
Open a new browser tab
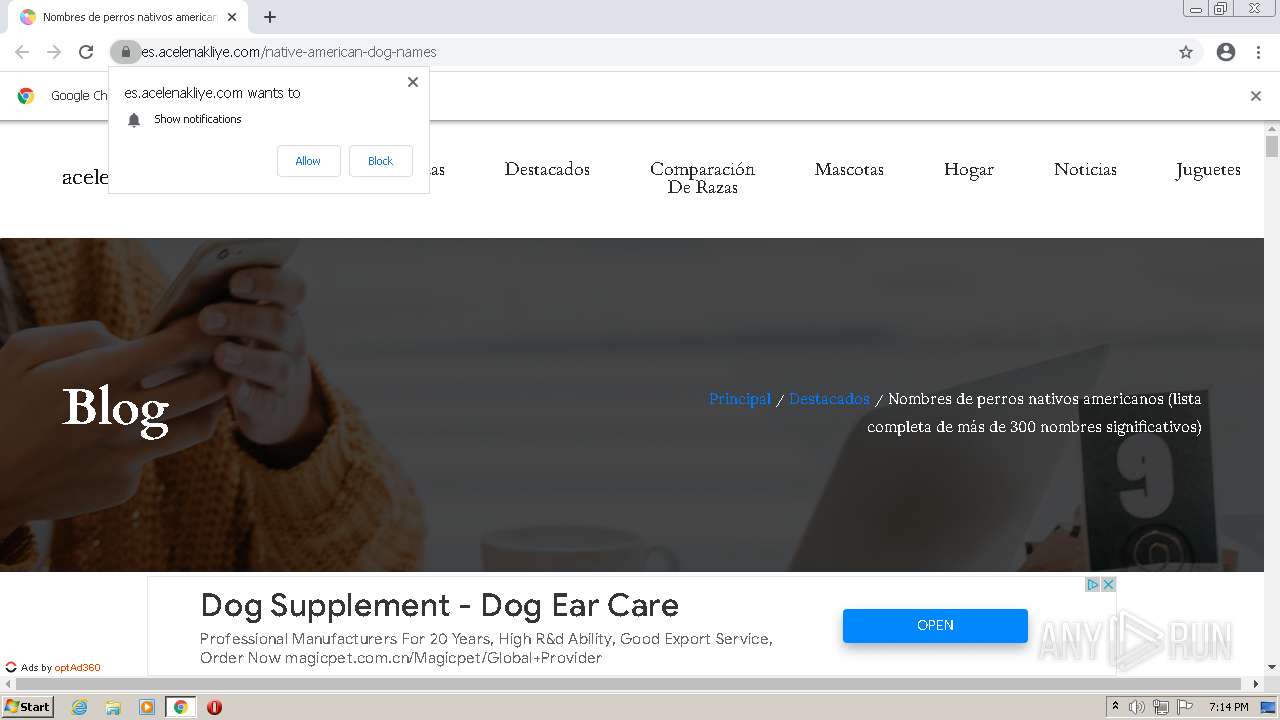(x=270, y=17)
